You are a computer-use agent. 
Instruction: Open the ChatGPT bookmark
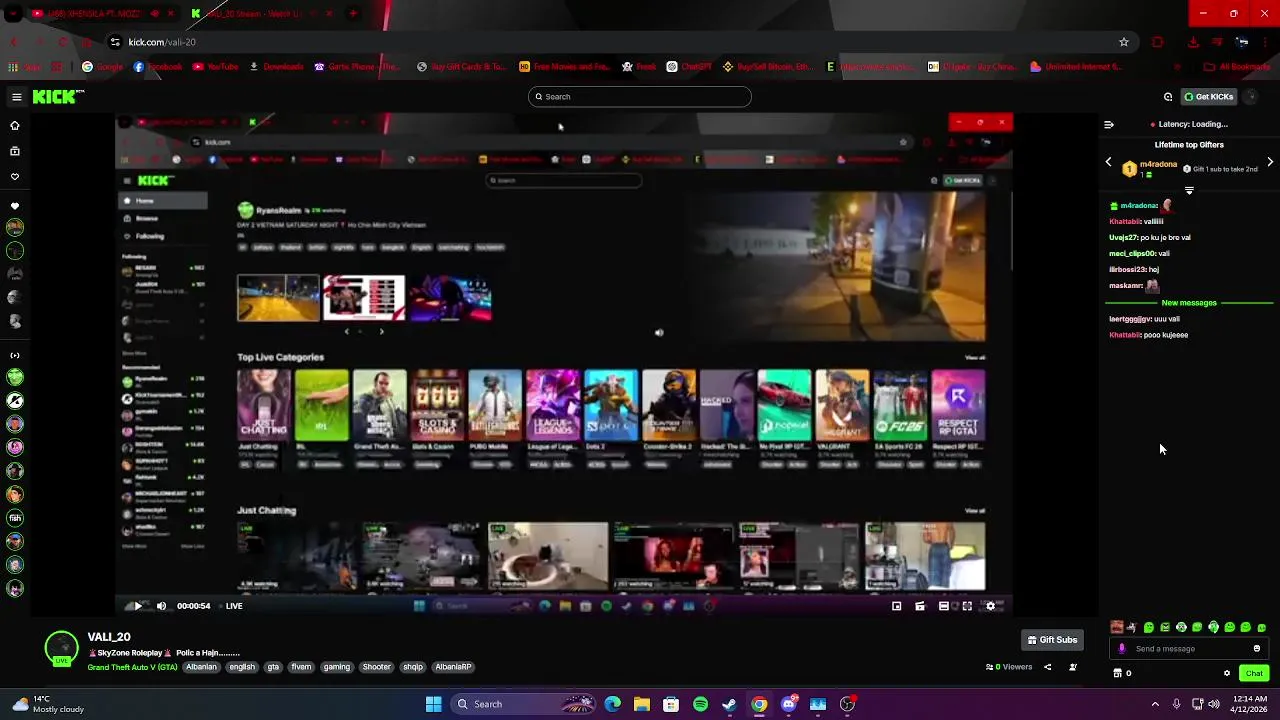tap(689, 67)
